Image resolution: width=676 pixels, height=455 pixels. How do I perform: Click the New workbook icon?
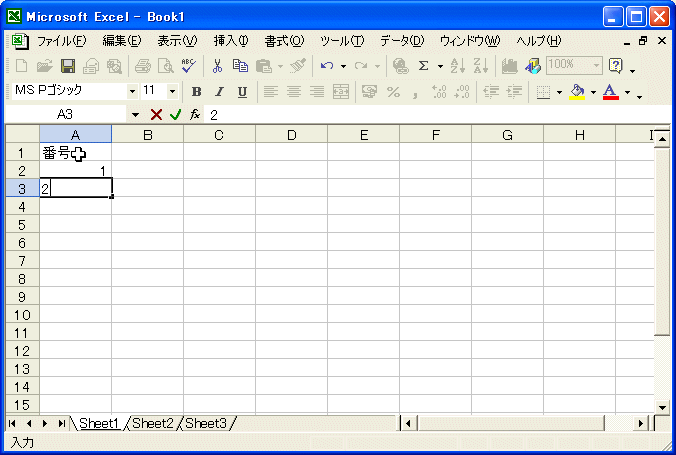(x=21, y=66)
